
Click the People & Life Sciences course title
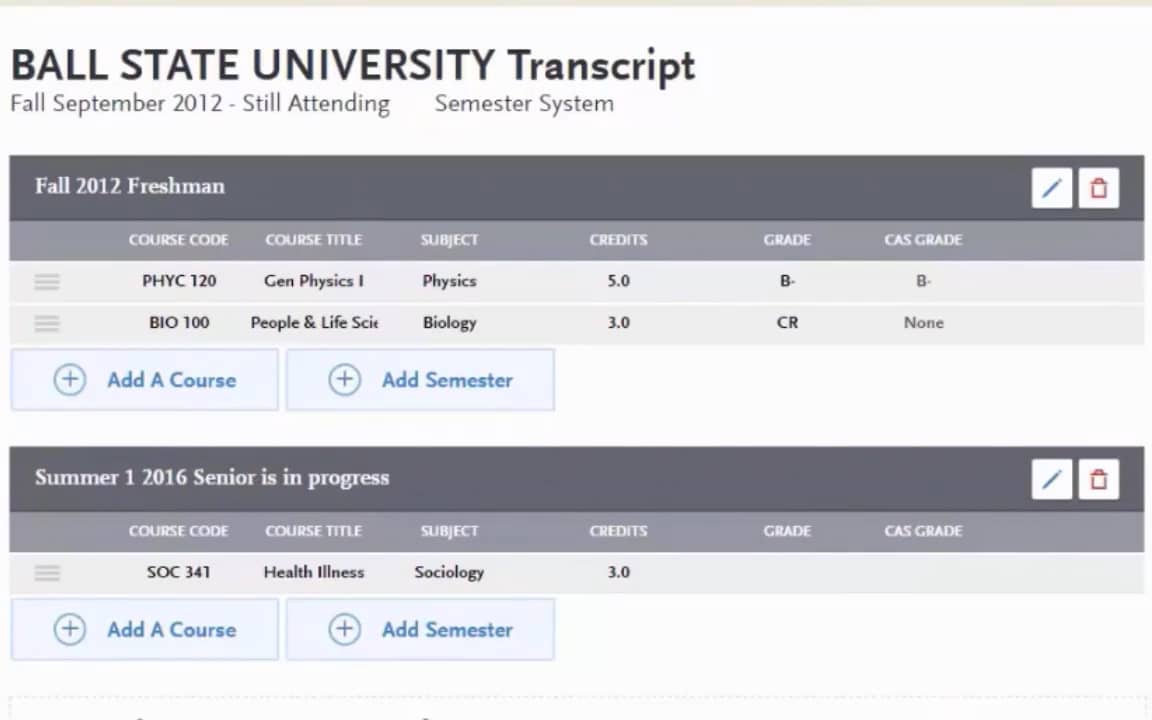314,323
